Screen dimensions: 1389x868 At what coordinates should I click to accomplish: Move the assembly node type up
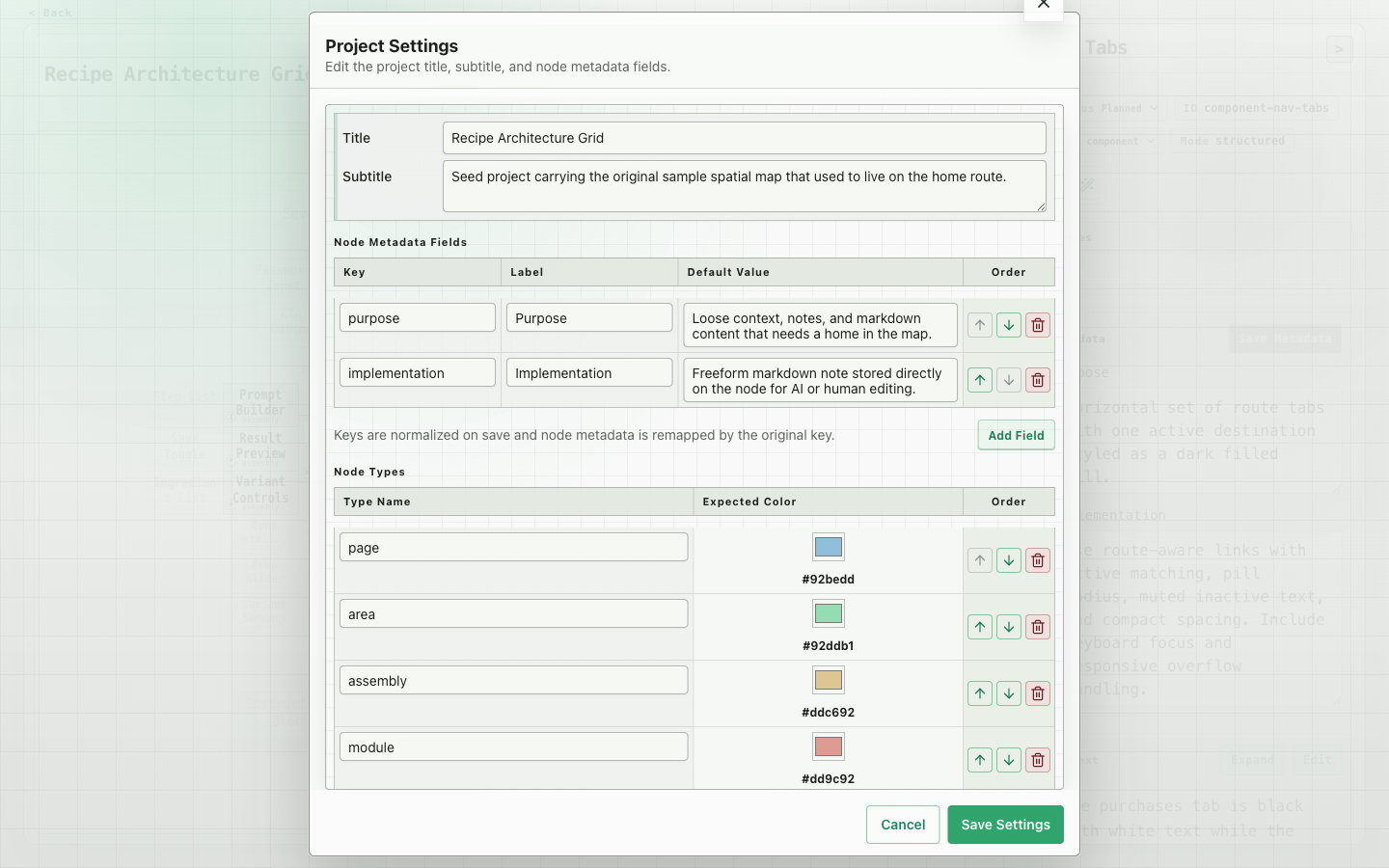(980, 693)
